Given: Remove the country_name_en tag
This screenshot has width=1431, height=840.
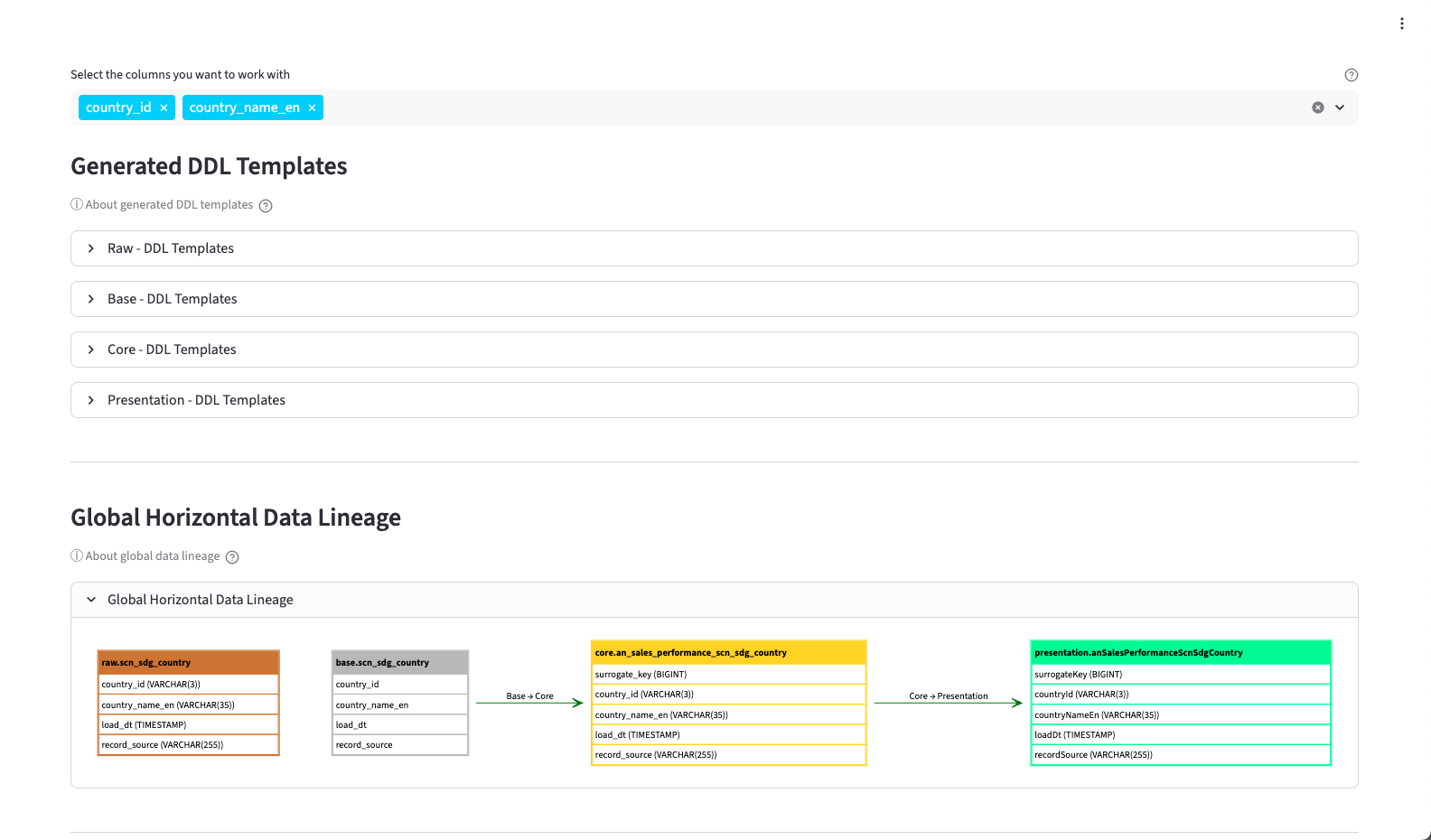Looking at the screenshot, I should pyautogui.click(x=312, y=107).
